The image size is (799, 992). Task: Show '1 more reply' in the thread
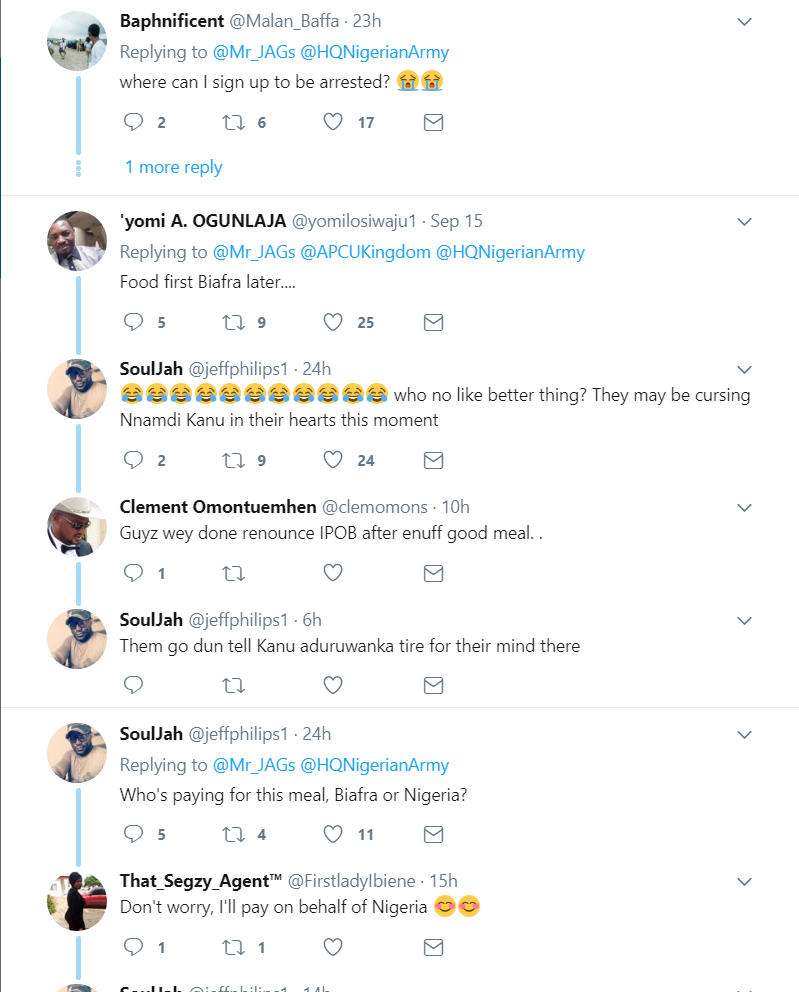pos(173,167)
